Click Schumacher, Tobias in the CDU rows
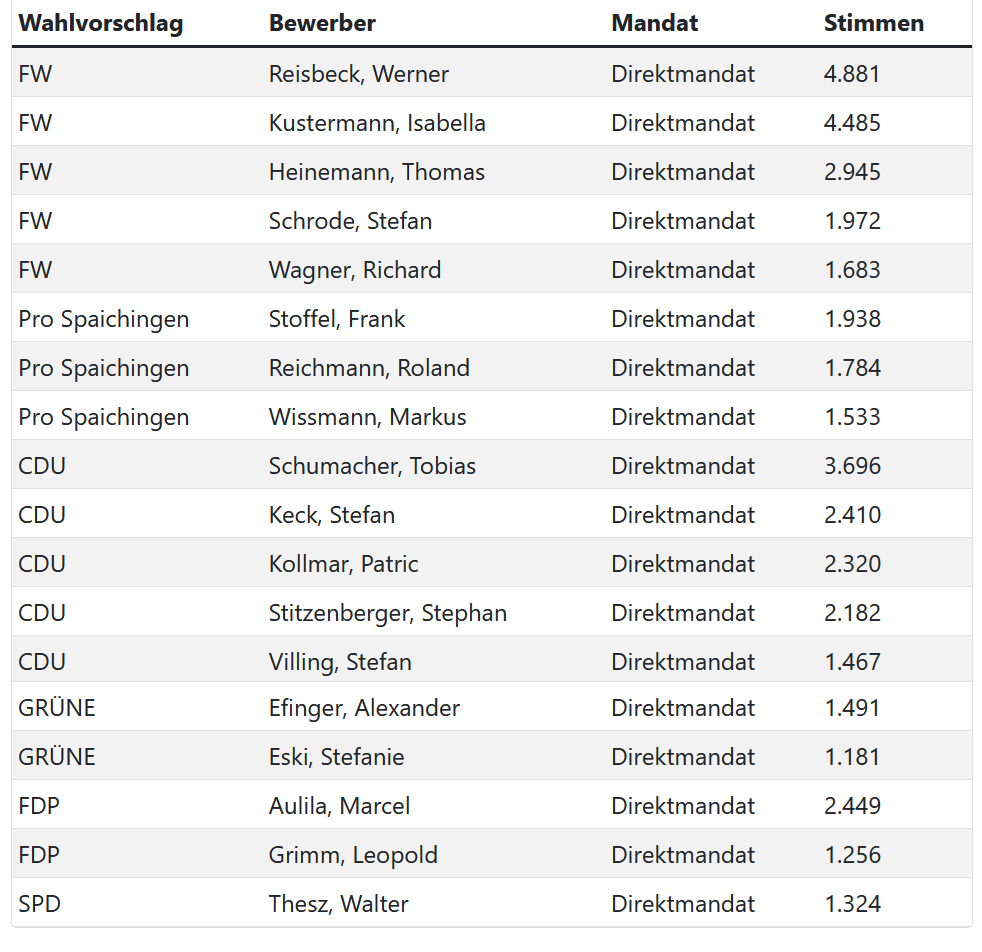This screenshot has height=952, width=982. pos(372,466)
